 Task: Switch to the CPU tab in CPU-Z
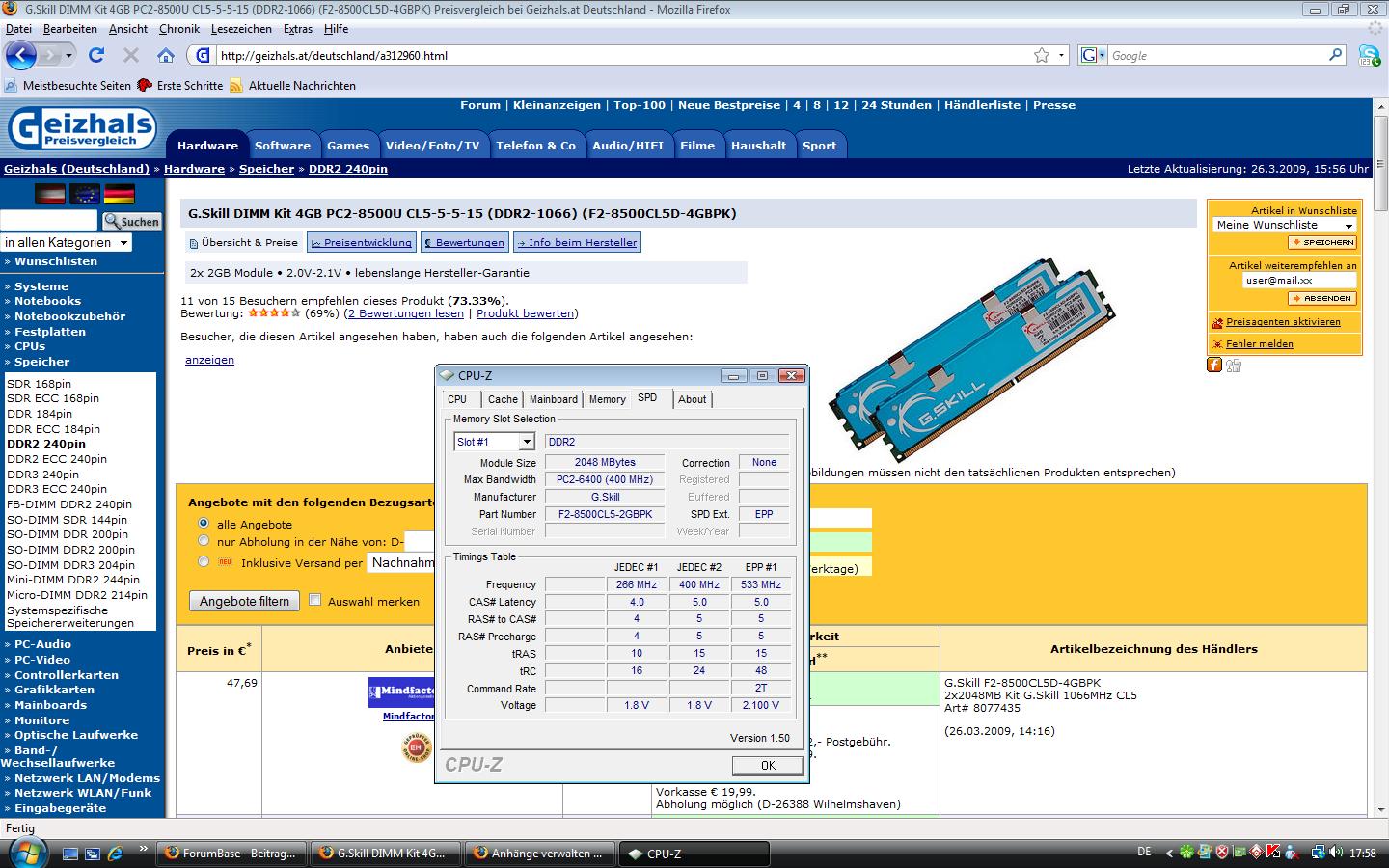pyautogui.click(x=457, y=399)
